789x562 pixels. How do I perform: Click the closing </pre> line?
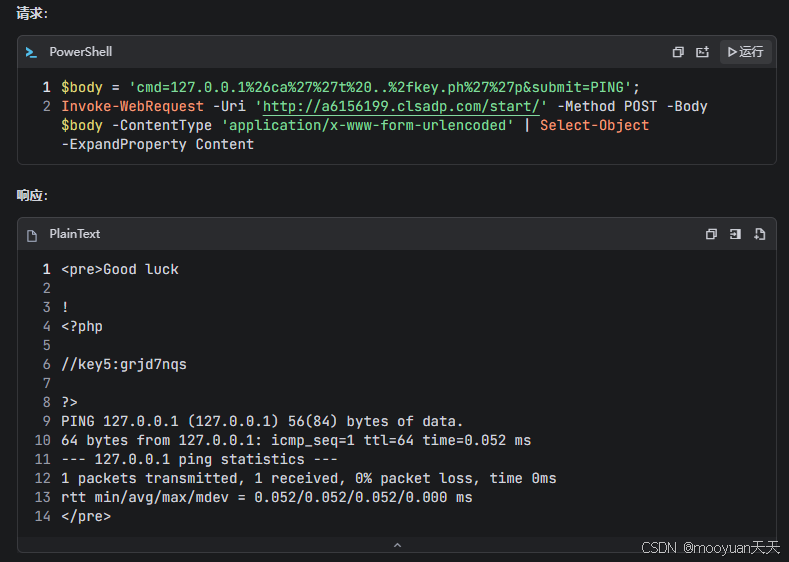pyautogui.click(x=86, y=516)
